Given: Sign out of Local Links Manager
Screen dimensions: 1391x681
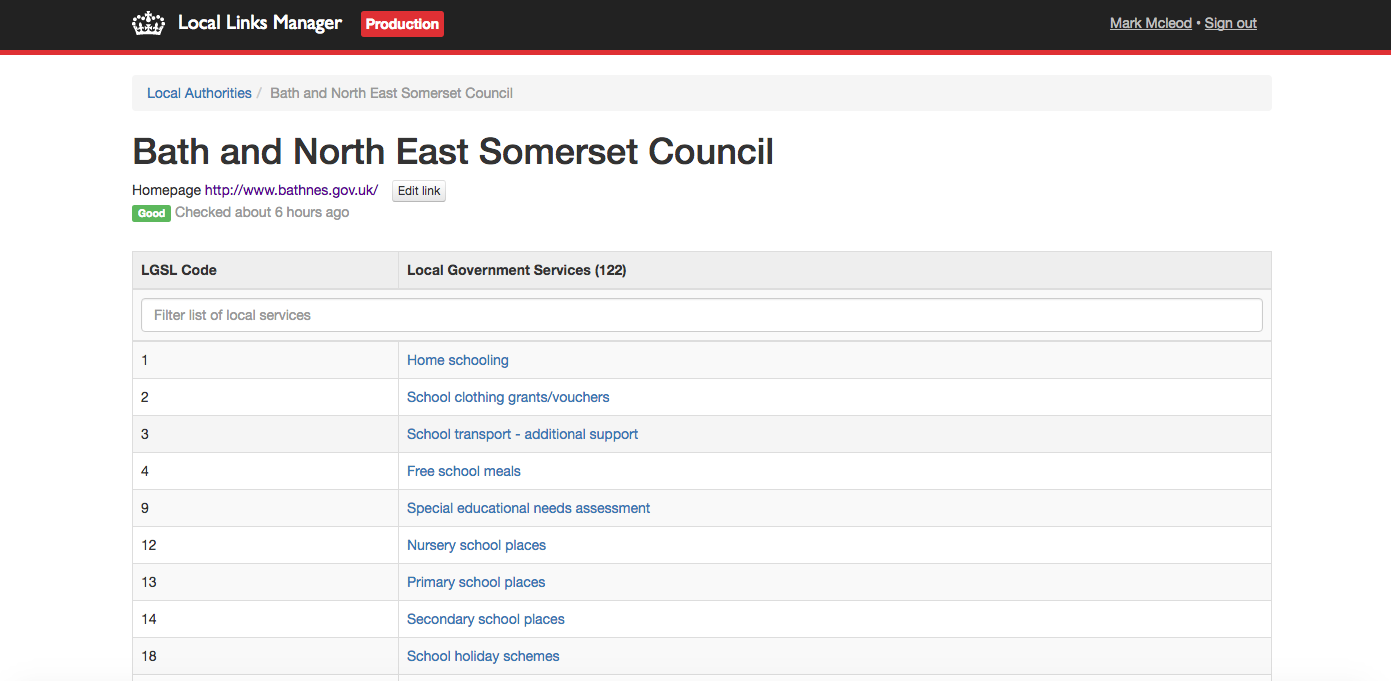Looking at the screenshot, I should [x=1230, y=22].
